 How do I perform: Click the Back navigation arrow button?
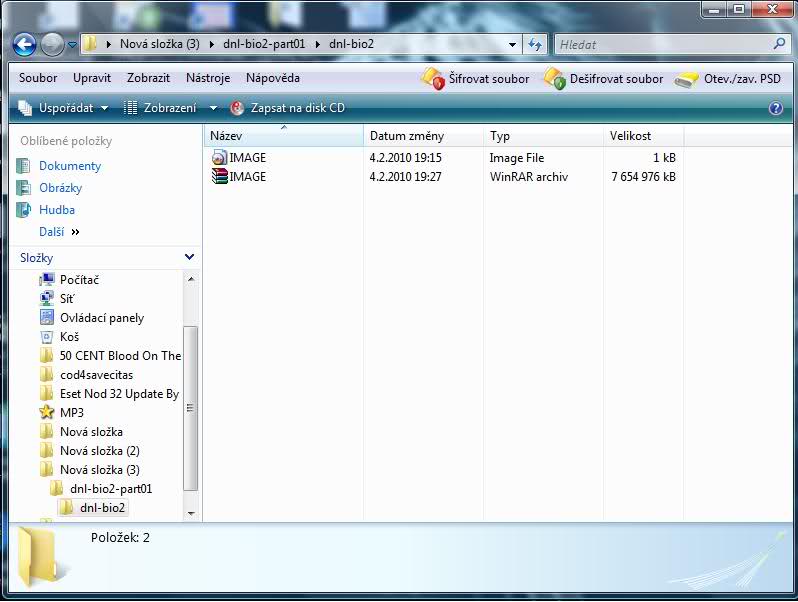[25, 44]
